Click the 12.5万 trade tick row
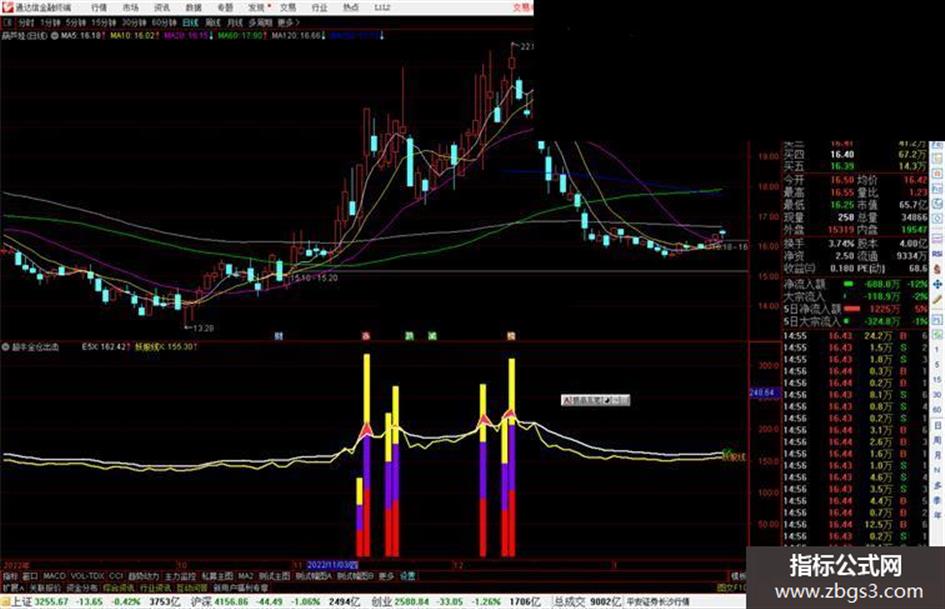 tap(855, 525)
